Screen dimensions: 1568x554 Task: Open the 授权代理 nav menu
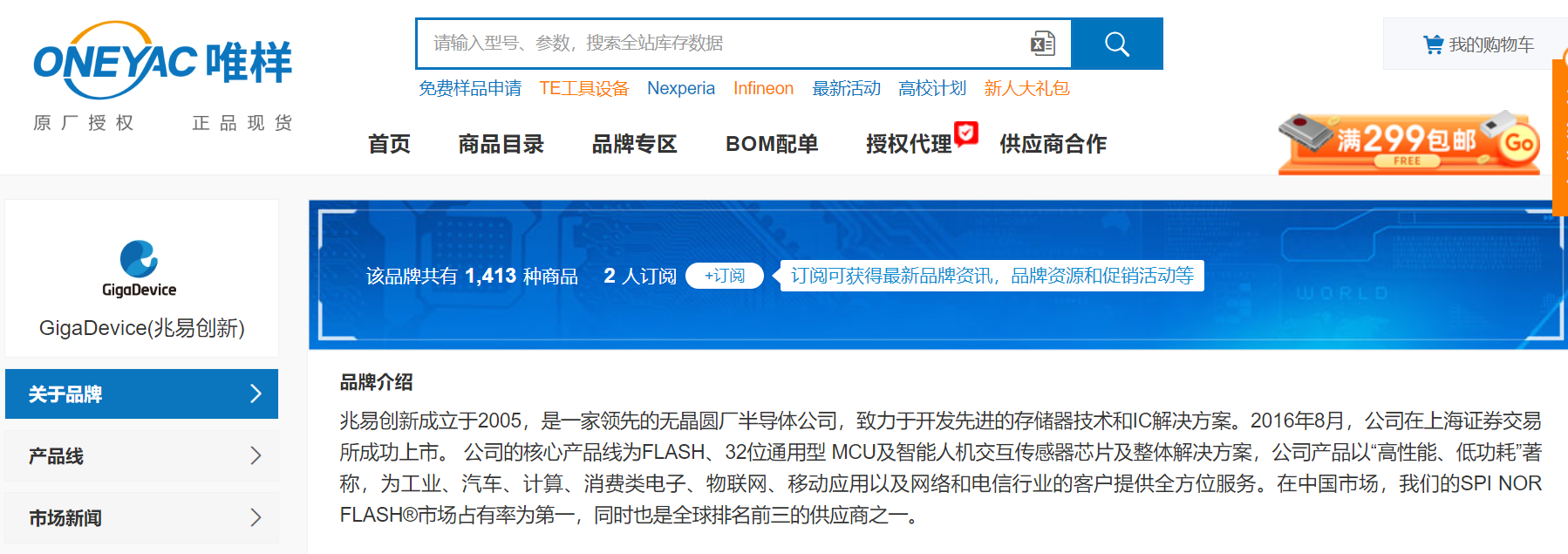coord(909,144)
